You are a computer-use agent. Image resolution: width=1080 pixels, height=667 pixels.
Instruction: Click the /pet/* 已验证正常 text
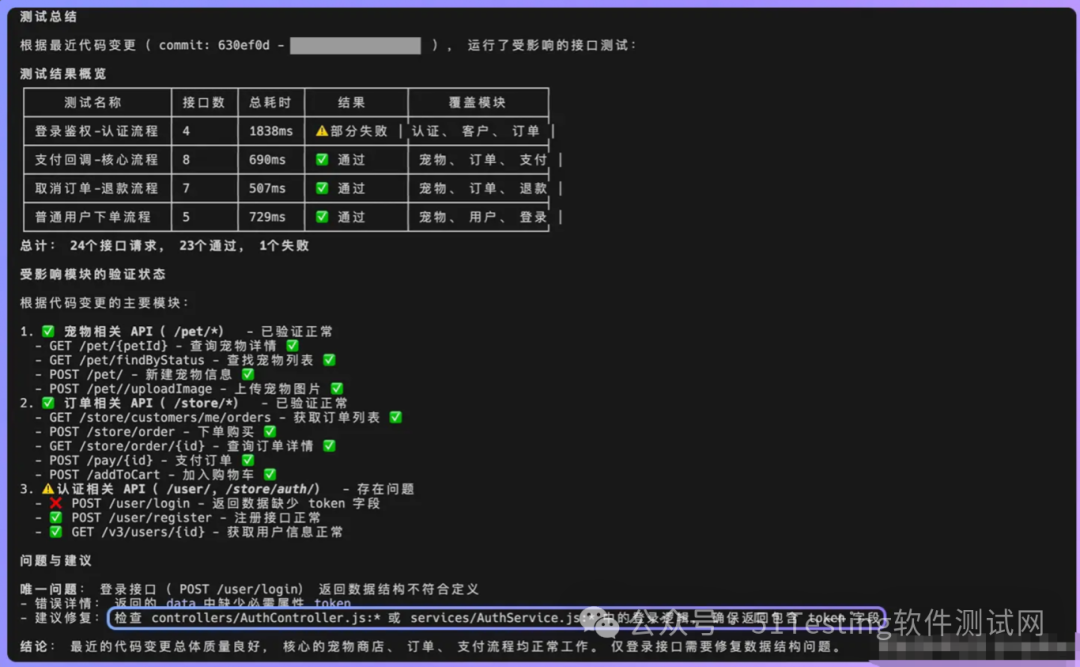(253, 331)
